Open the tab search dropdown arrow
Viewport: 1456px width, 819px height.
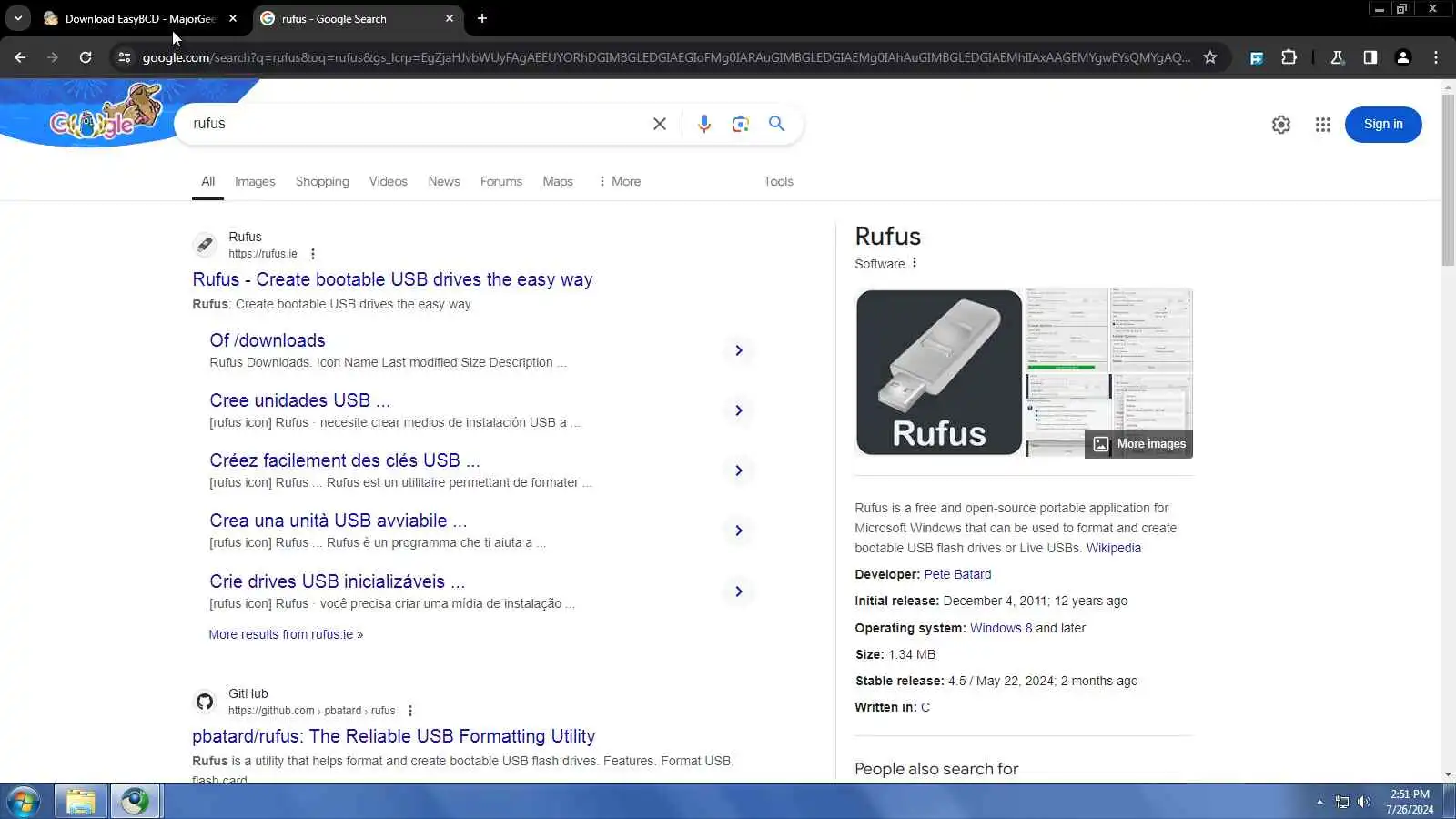pyautogui.click(x=18, y=18)
